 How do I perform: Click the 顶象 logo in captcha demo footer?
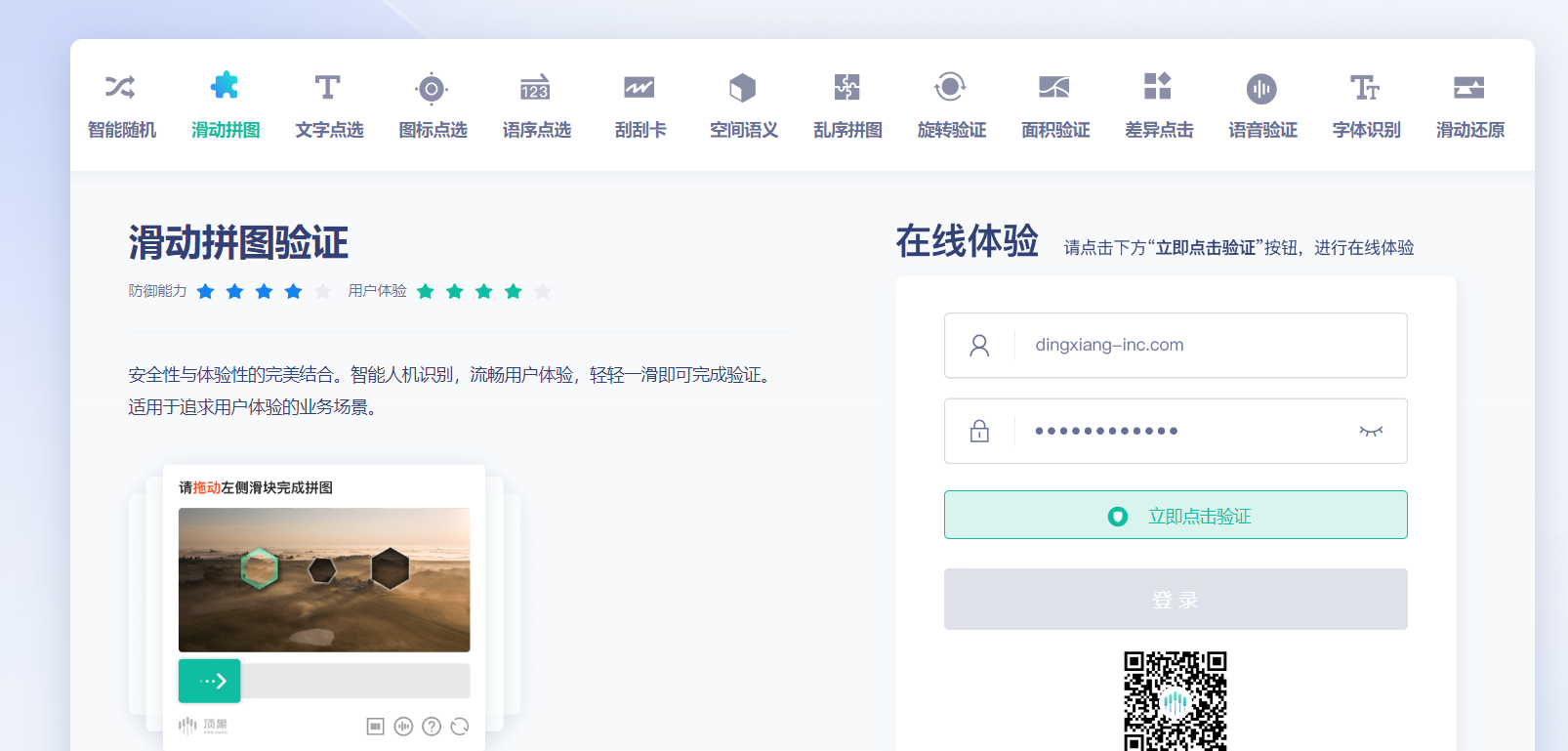coord(203,726)
